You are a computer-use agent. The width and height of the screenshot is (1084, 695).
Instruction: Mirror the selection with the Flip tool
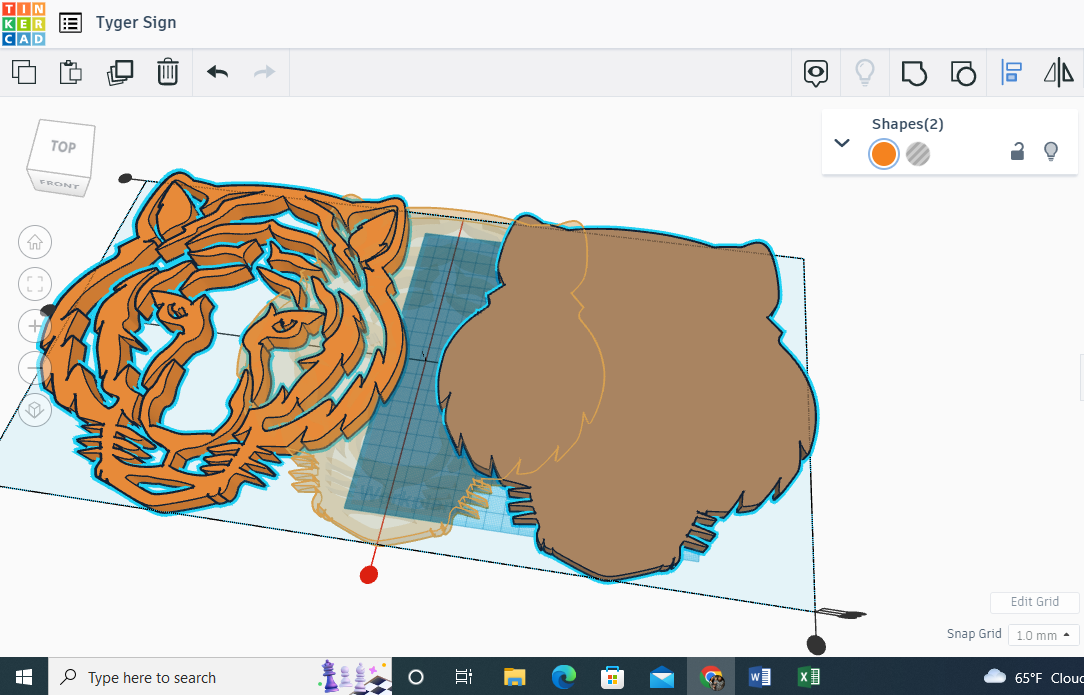[1059, 72]
